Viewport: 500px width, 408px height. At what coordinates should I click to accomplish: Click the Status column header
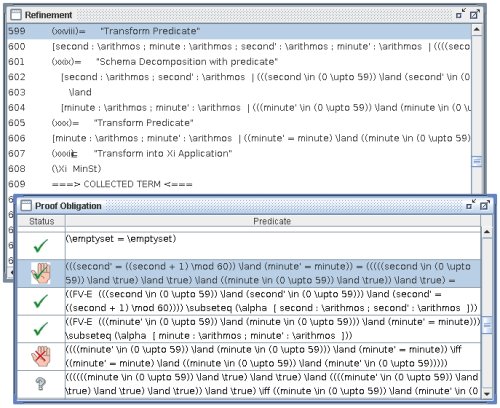[41, 221]
